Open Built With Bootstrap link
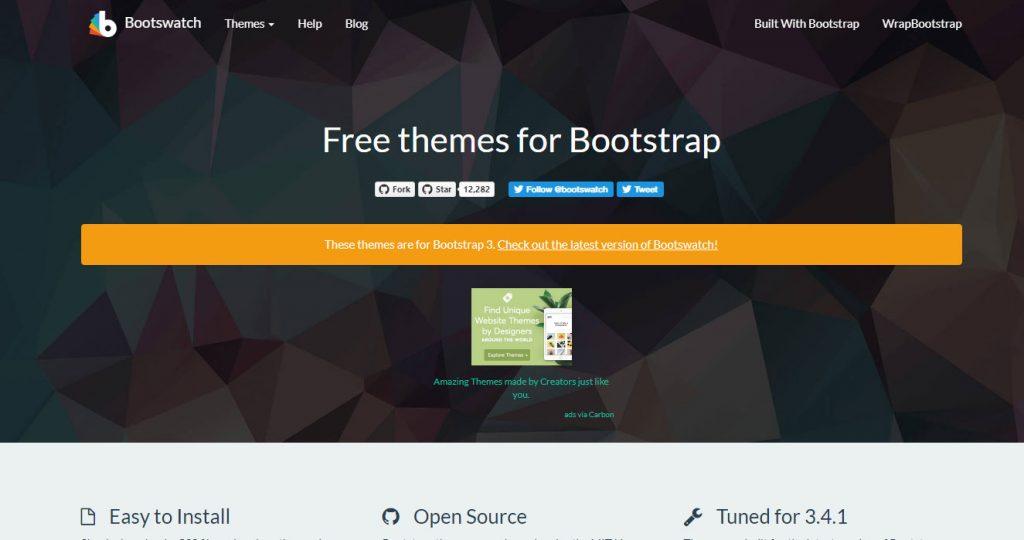This screenshot has height=540, width=1024. pyautogui.click(x=807, y=24)
